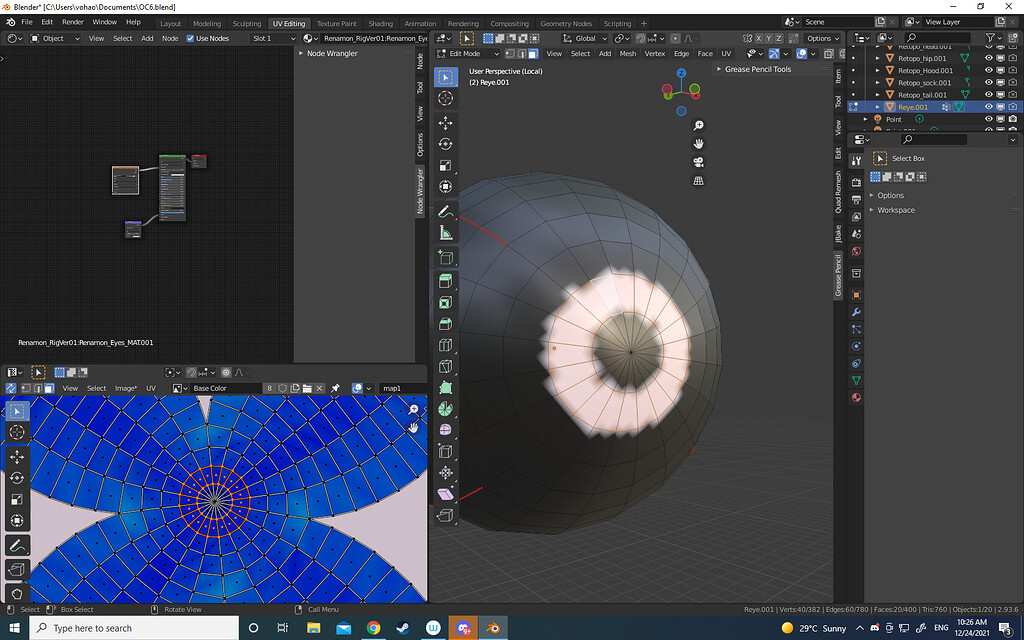Click the camera view icon in viewport

click(698, 162)
